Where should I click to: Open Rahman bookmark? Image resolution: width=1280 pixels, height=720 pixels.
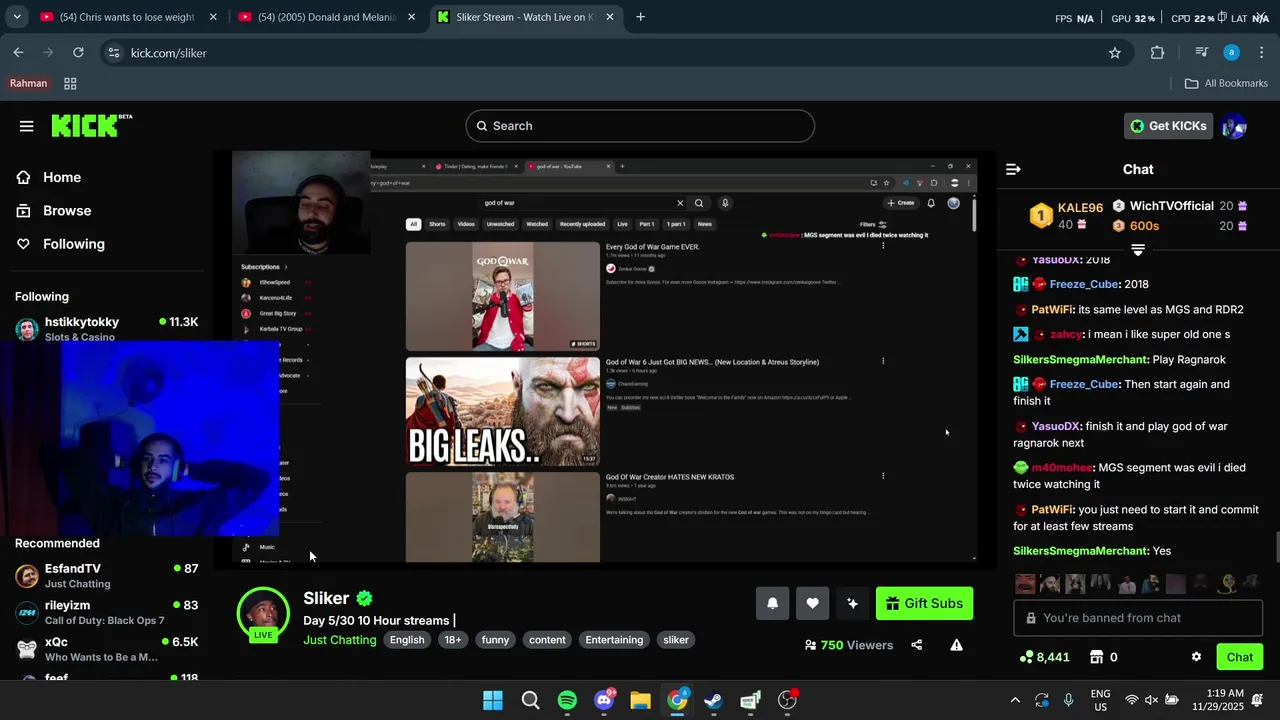pos(28,83)
